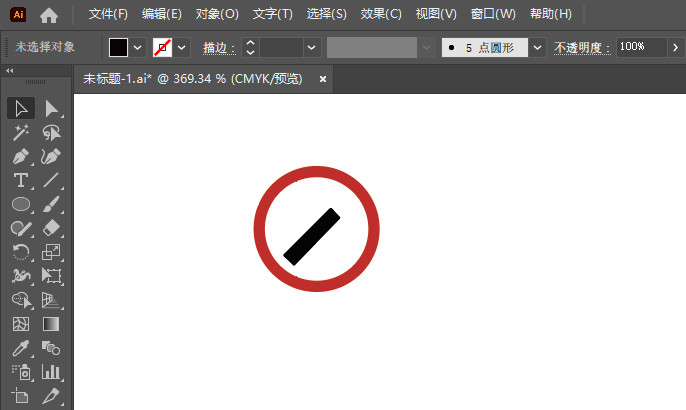Click the black diagonal bar on canvas
The height and width of the screenshot is (410, 686).
tap(312, 237)
